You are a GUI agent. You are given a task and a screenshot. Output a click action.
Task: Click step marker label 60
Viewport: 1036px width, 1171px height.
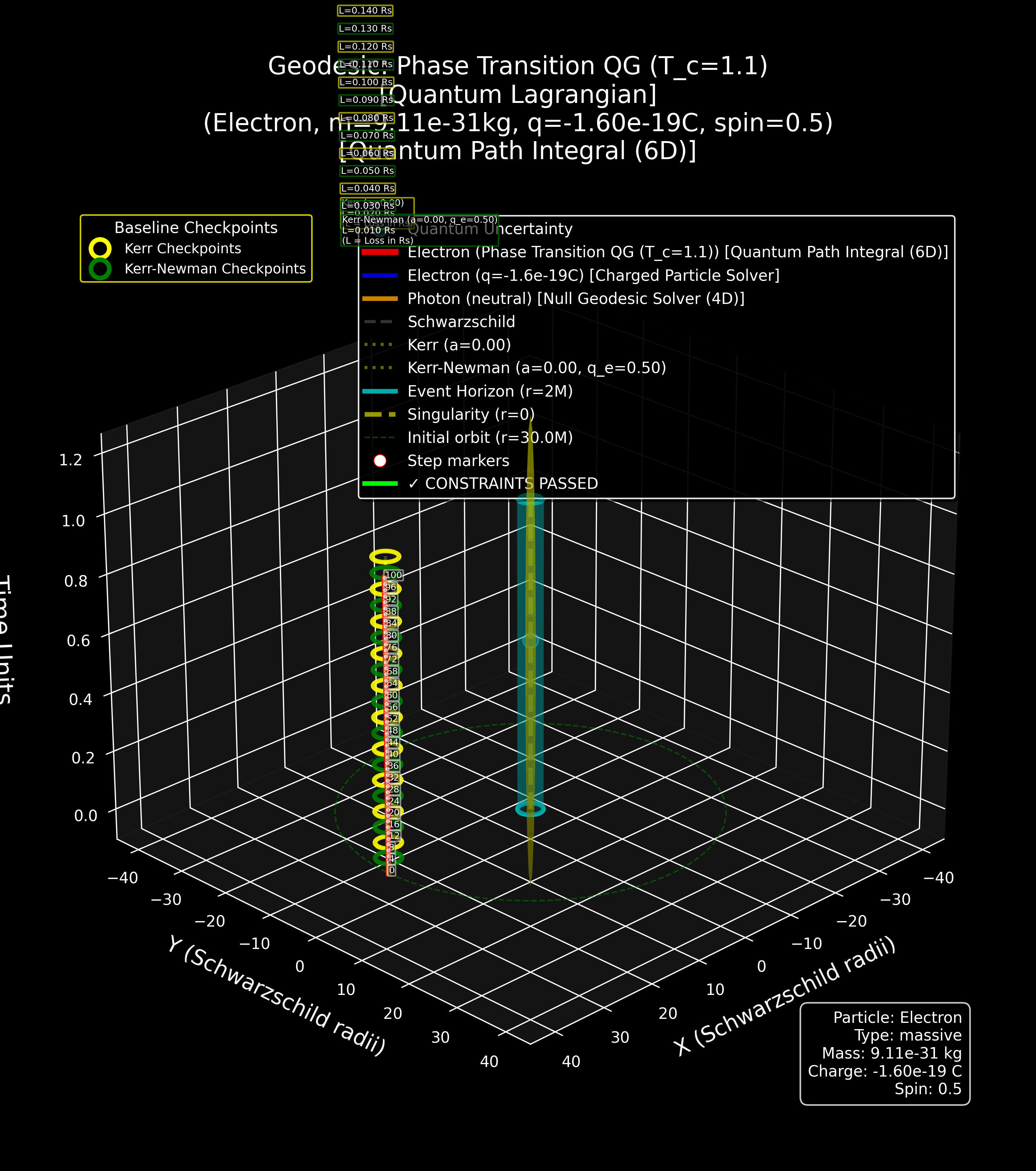pos(392,695)
